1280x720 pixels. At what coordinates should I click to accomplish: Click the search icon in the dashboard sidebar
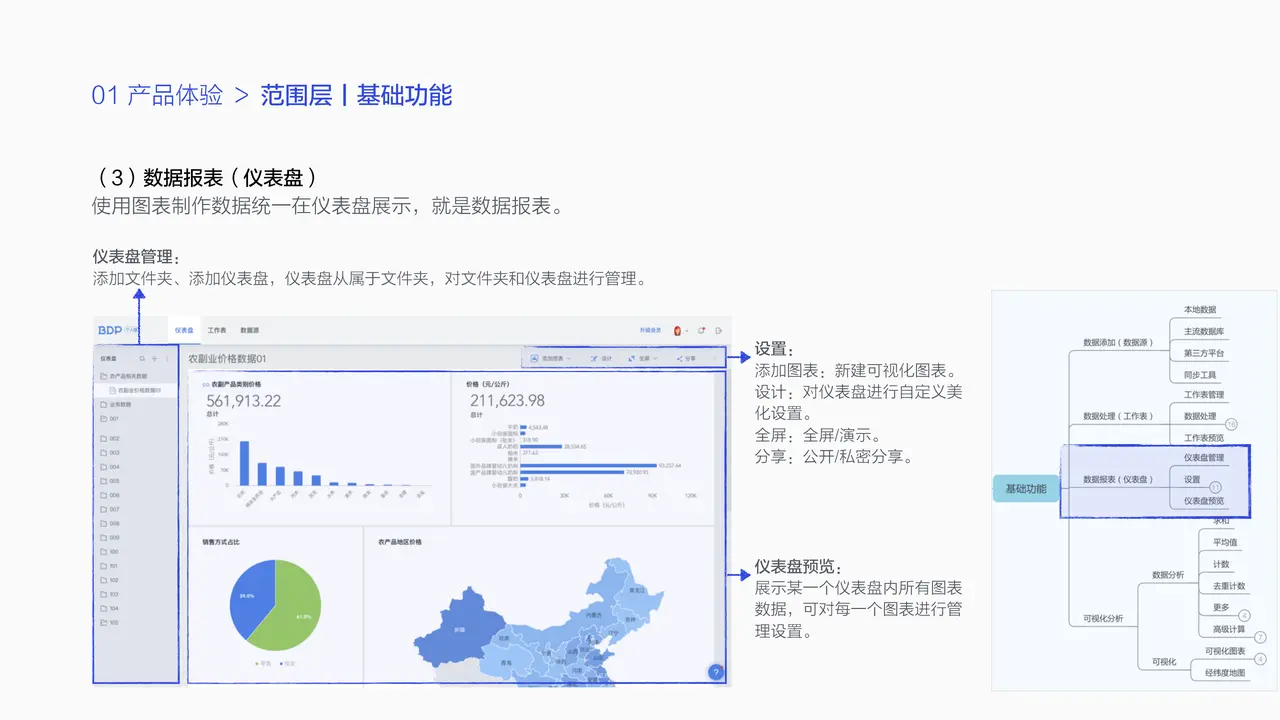coord(142,359)
